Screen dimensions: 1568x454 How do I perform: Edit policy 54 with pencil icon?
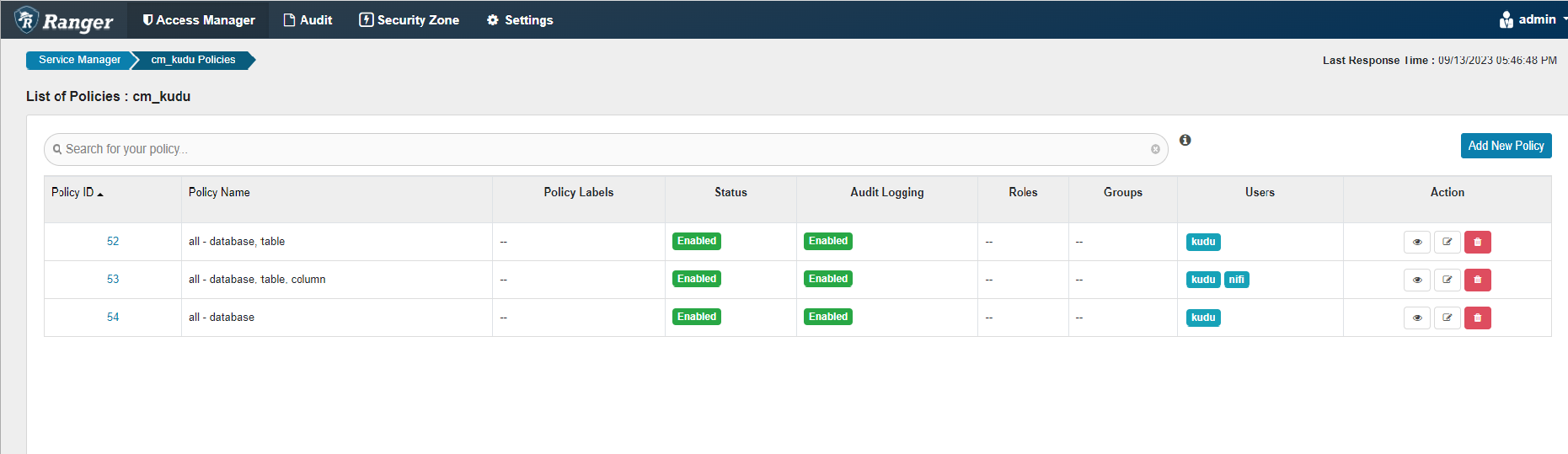coord(1448,318)
